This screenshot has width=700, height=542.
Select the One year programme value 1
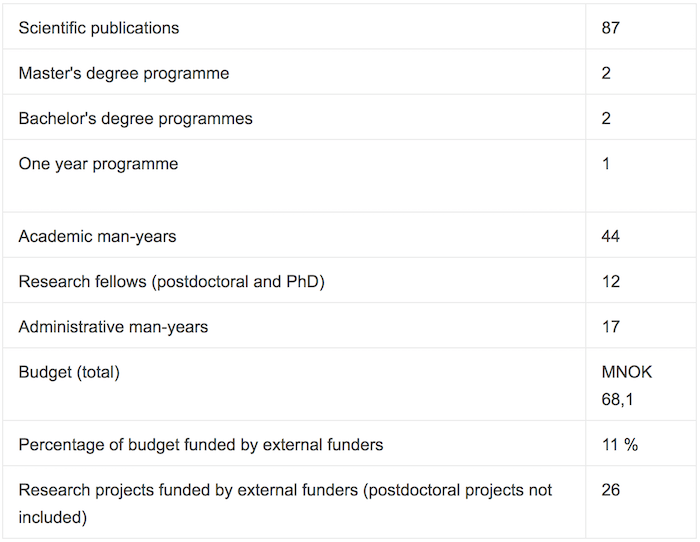coord(606,164)
